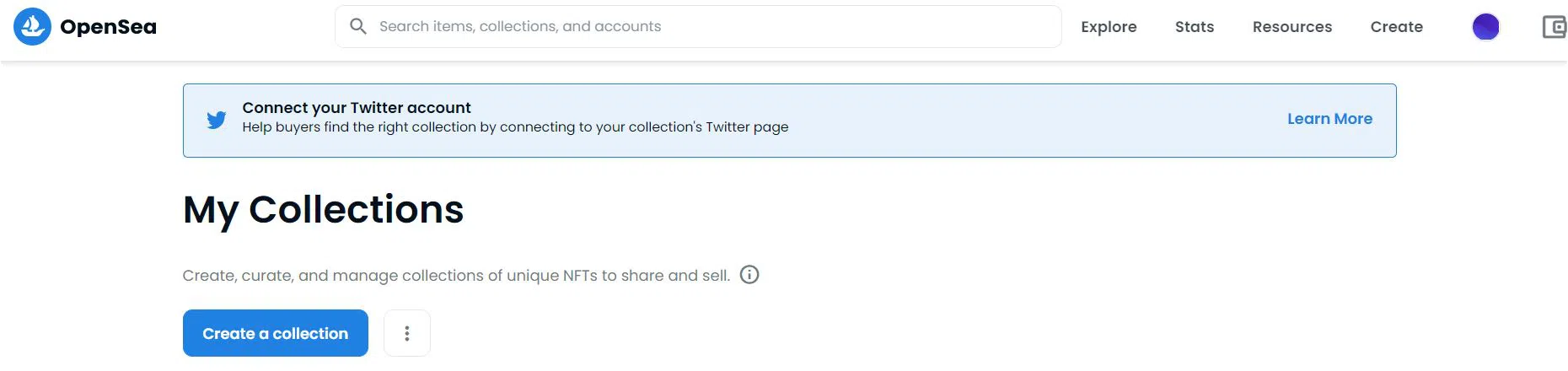Click the OpenSea wordmark text
Viewport: 1568px width, 371px height.
click(x=108, y=27)
